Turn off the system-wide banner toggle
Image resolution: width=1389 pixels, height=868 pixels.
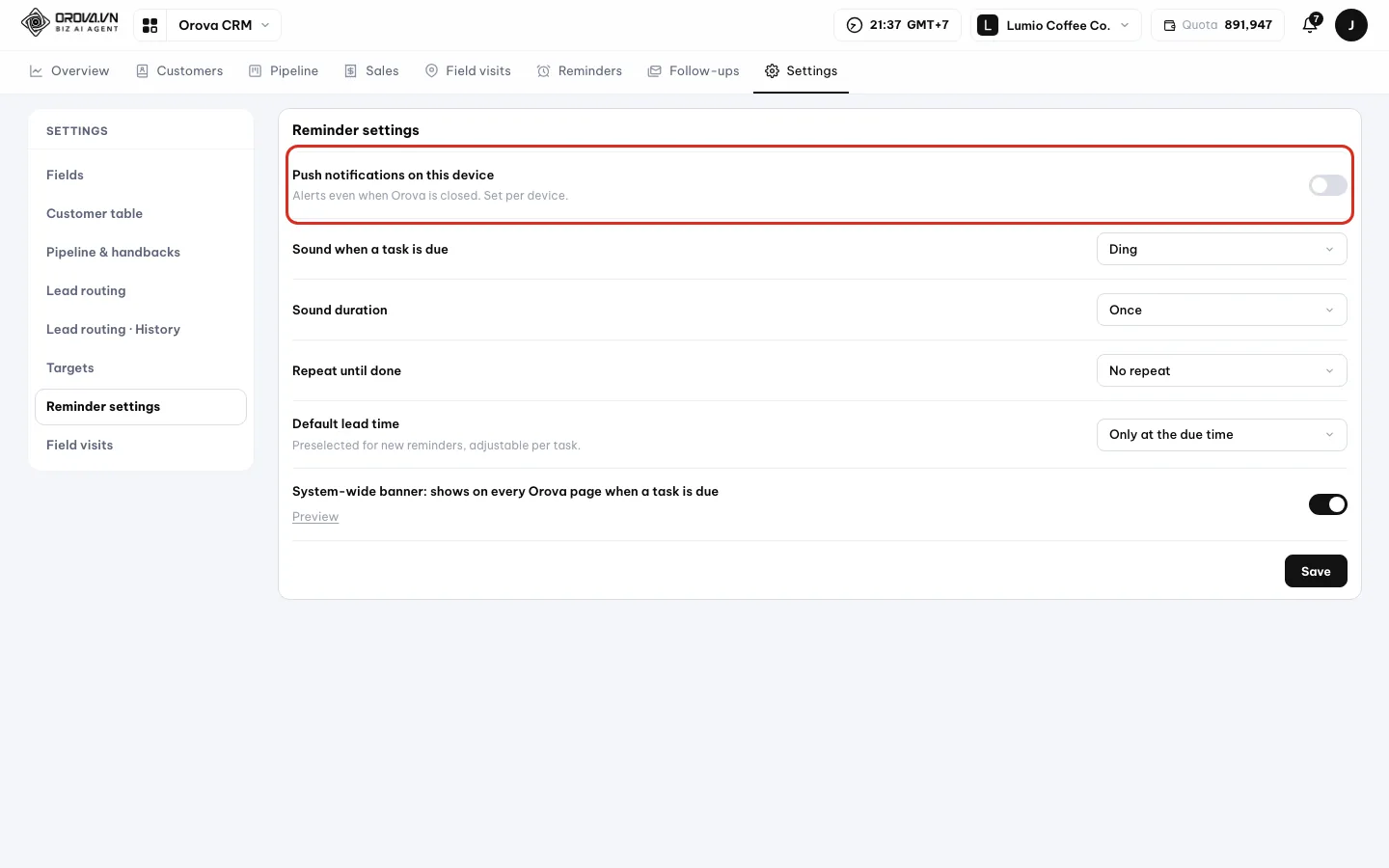tap(1327, 504)
